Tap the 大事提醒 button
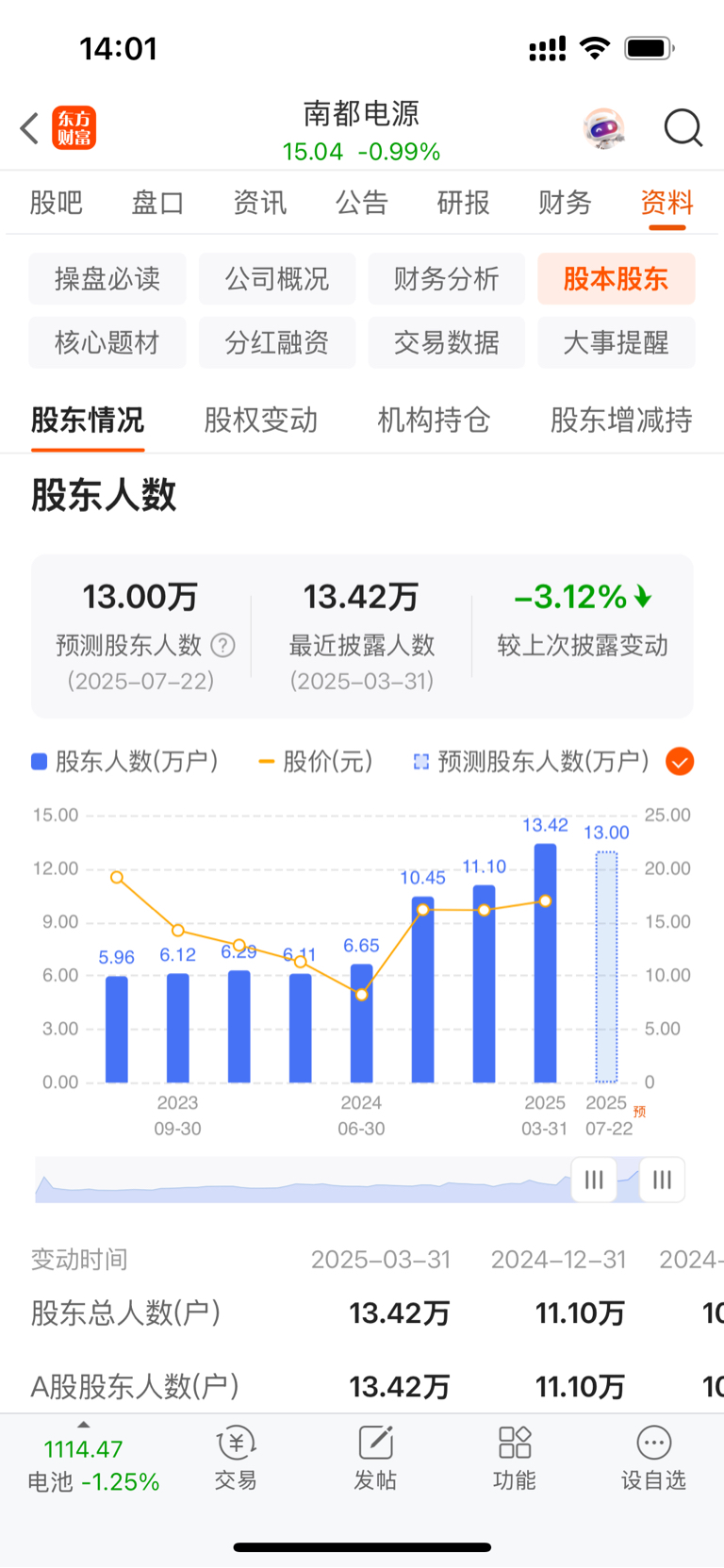 coord(617,342)
